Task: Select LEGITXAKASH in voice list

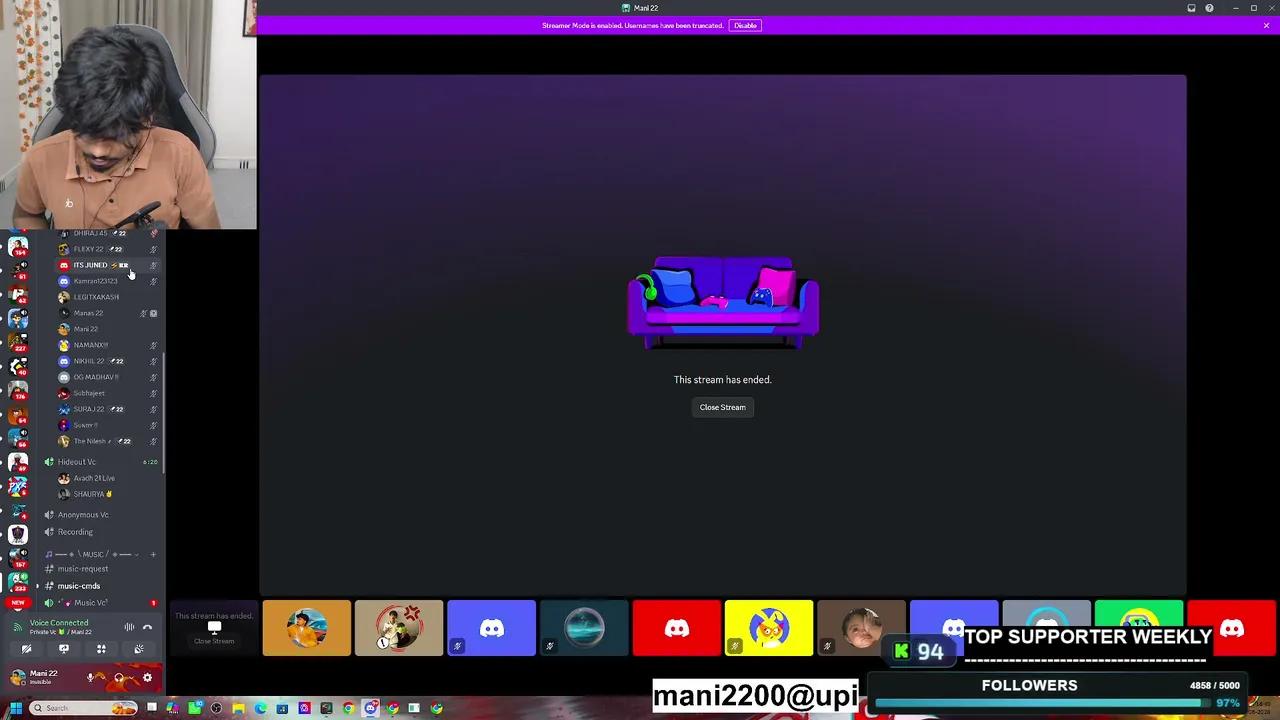Action: (x=106, y=297)
